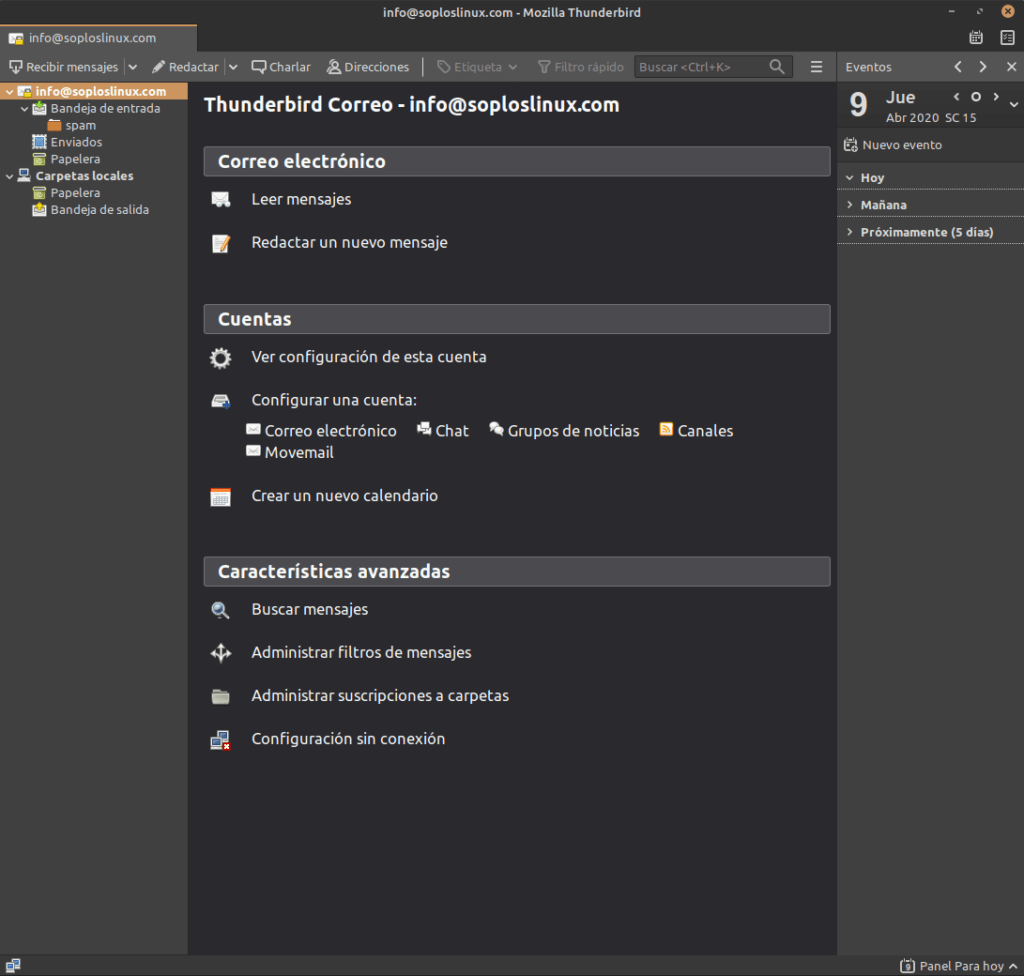The width and height of the screenshot is (1024, 976).
Task: Toggle the Panel Para hoy button
Action: click(x=959, y=966)
